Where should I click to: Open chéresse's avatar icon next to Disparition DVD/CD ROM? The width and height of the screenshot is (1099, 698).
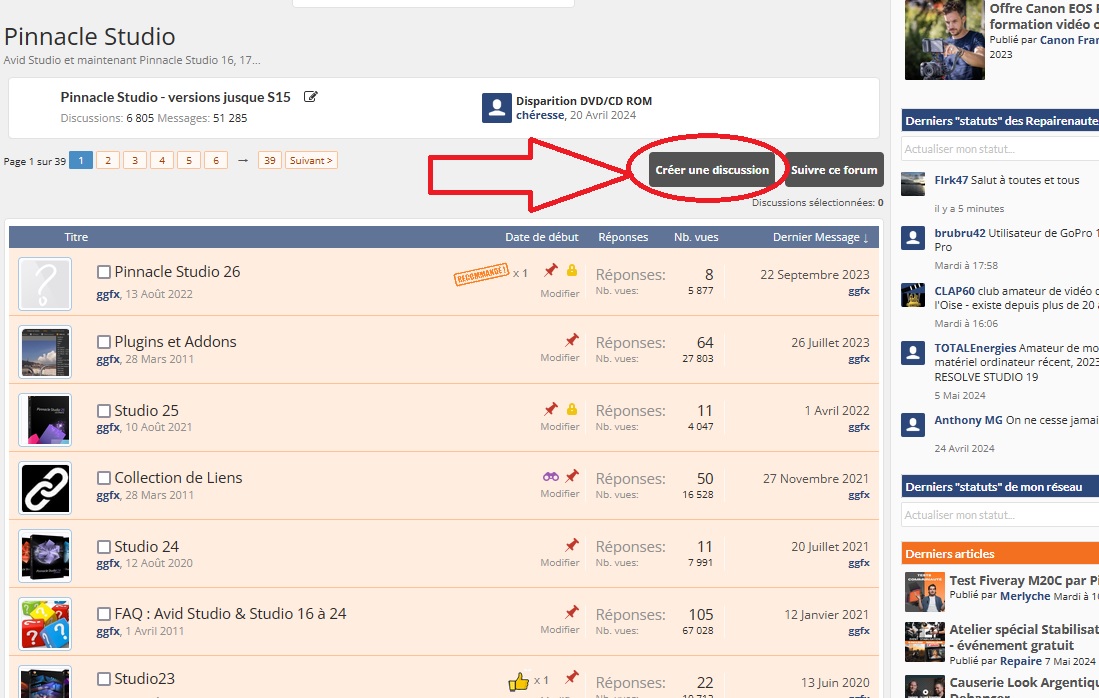coord(496,108)
